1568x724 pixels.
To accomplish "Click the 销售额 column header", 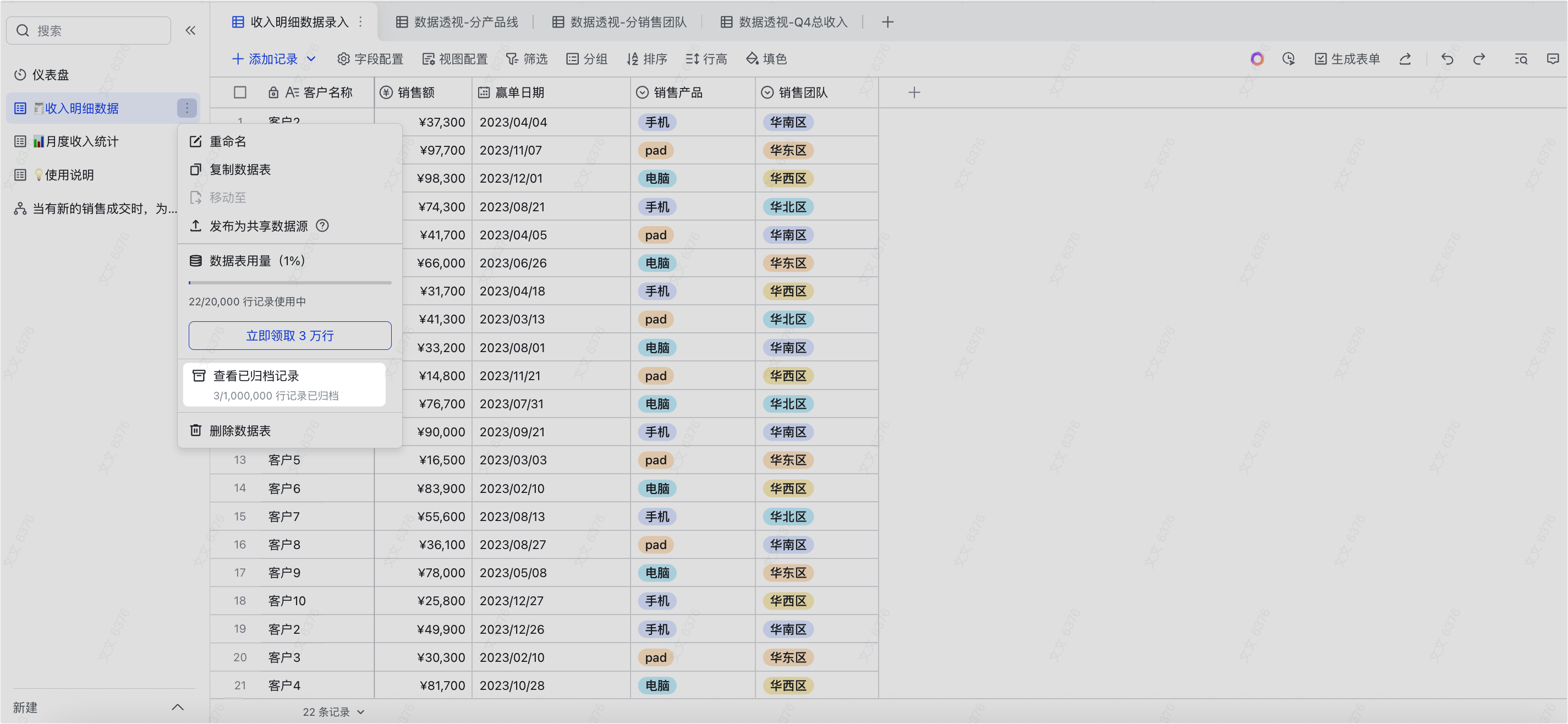I will click(x=423, y=92).
